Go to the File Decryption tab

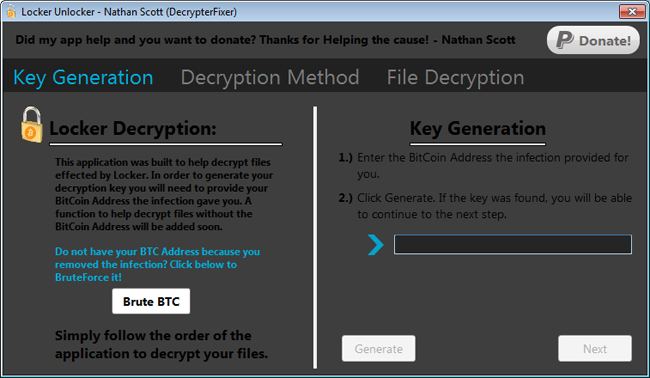455,78
